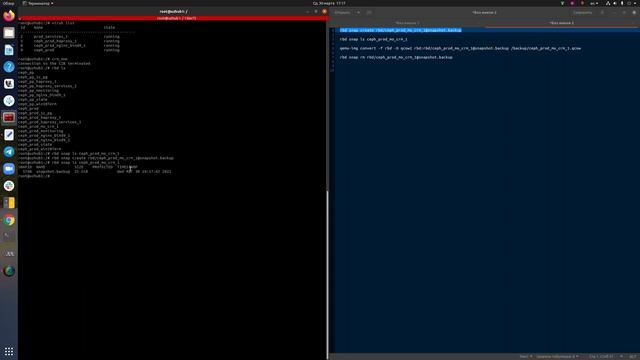The width and height of the screenshot is (640, 360).
Task: Click the 'rbd snap create' line in the editor
Action: (x=400, y=30)
